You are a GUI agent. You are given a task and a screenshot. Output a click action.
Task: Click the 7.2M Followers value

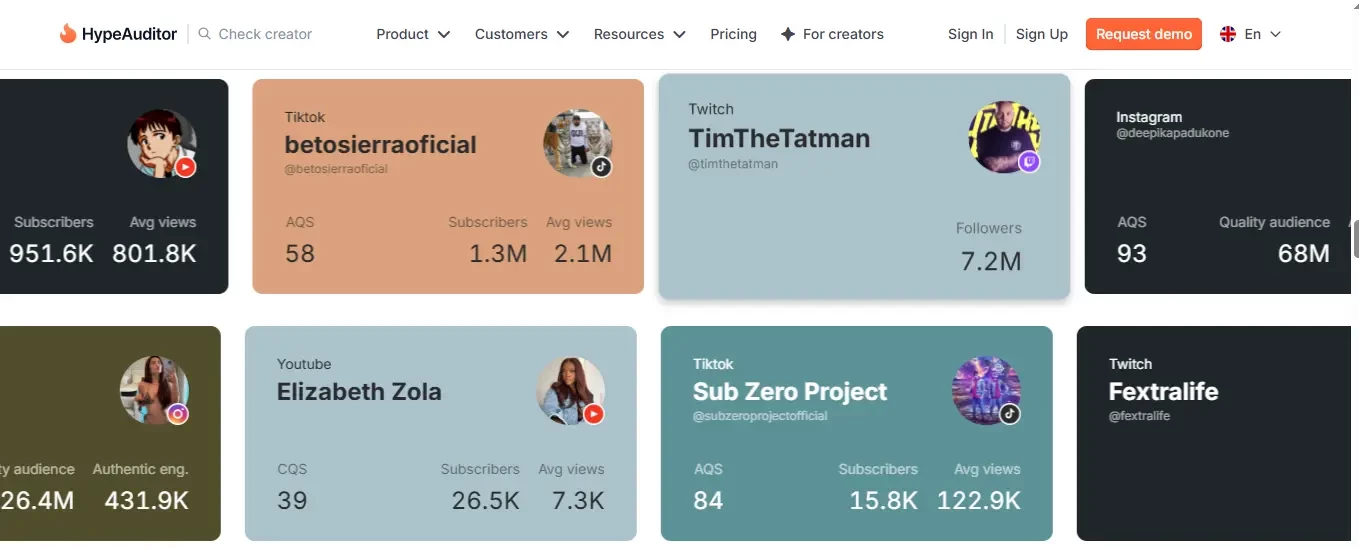[991, 262]
